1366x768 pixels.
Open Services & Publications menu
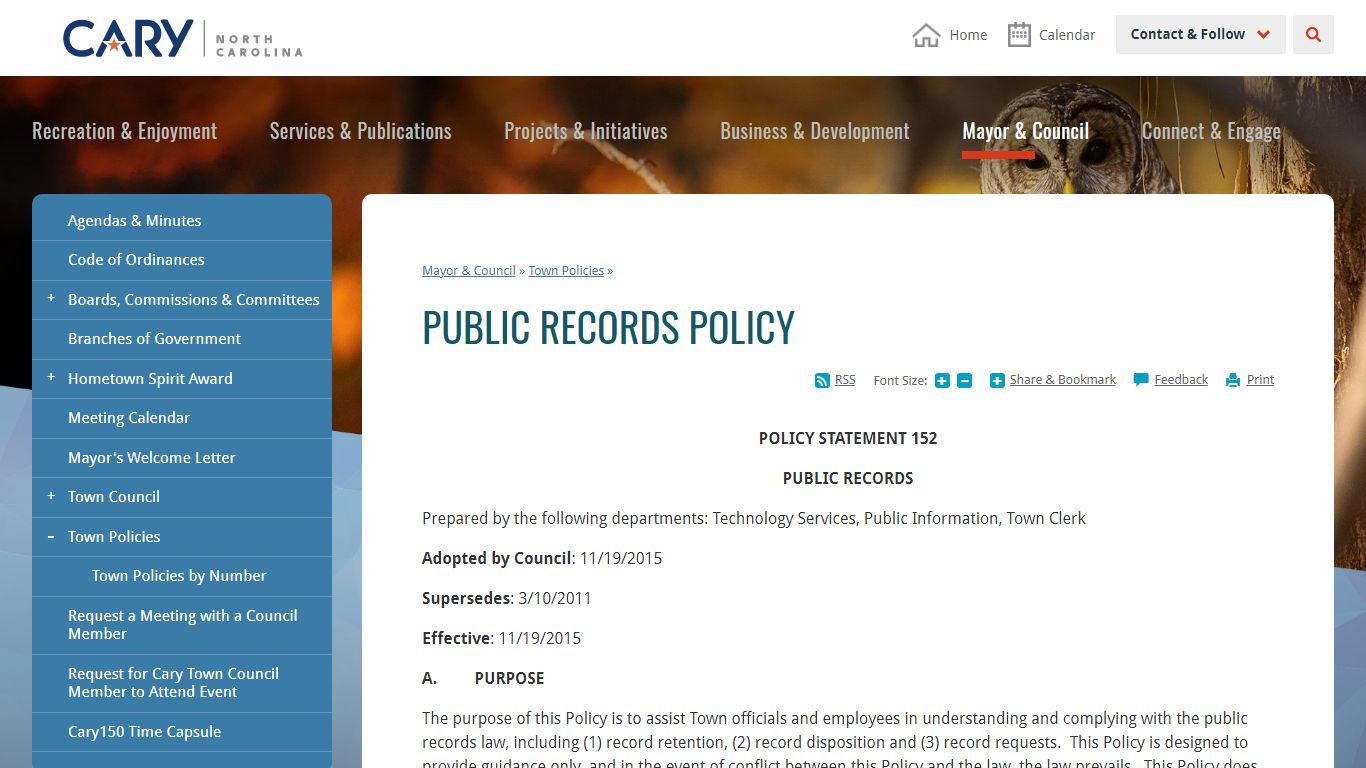tap(360, 131)
